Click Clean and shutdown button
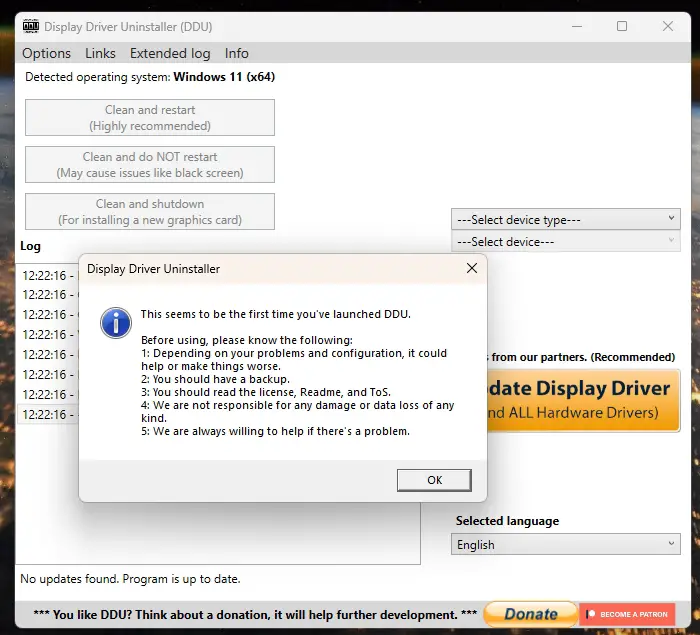 [150, 211]
